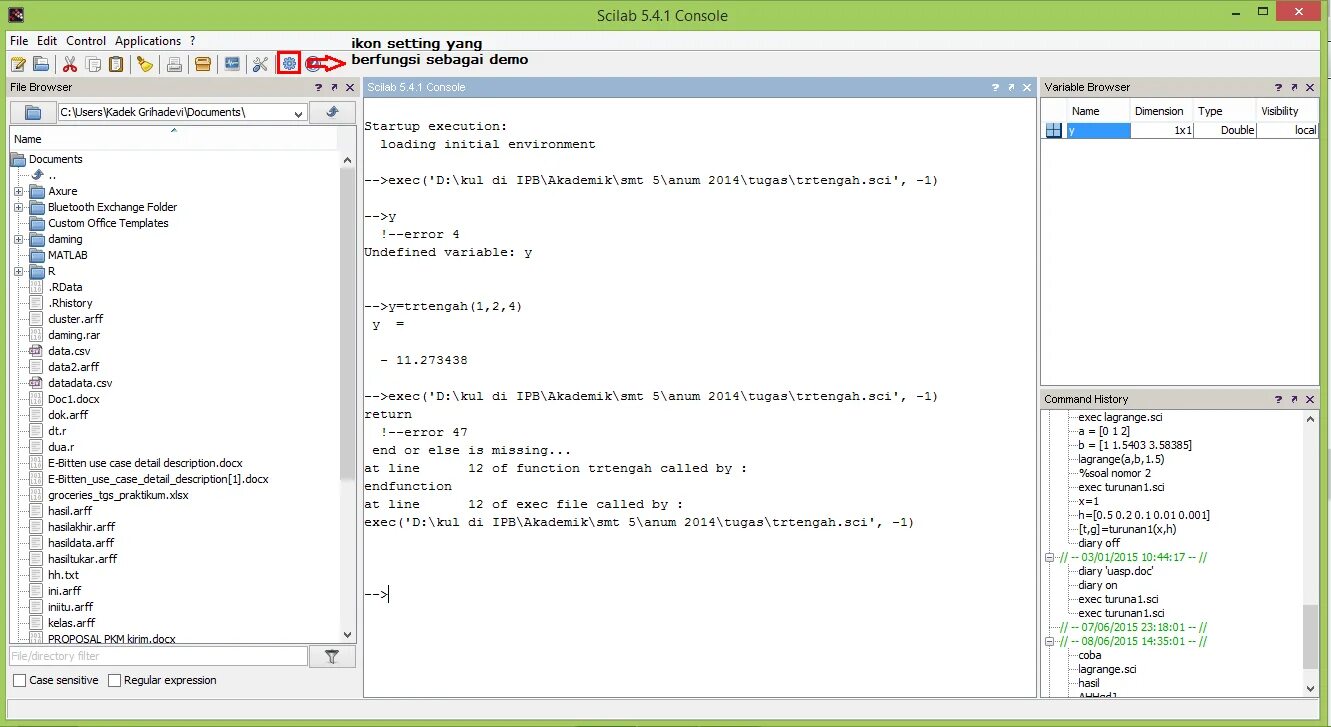Click the Console panel help icon
Image resolution: width=1331 pixels, height=727 pixels.
click(995, 88)
